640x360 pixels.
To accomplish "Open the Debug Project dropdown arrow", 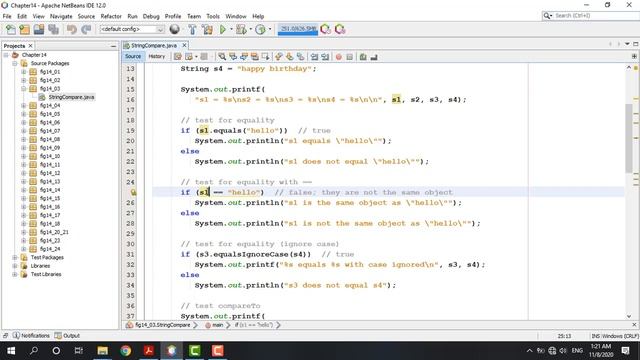I will (x=250, y=29).
